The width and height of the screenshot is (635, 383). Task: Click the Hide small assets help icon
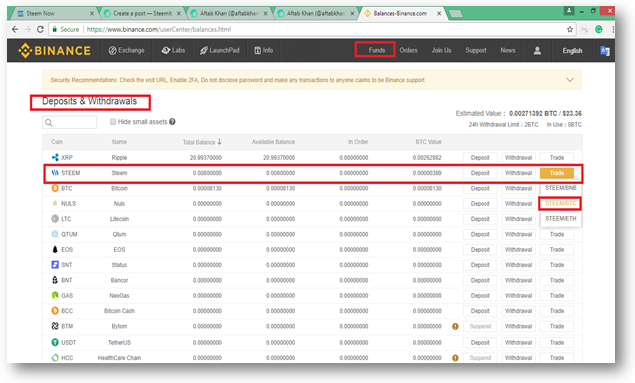pyautogui.click(x=172, y=121)
